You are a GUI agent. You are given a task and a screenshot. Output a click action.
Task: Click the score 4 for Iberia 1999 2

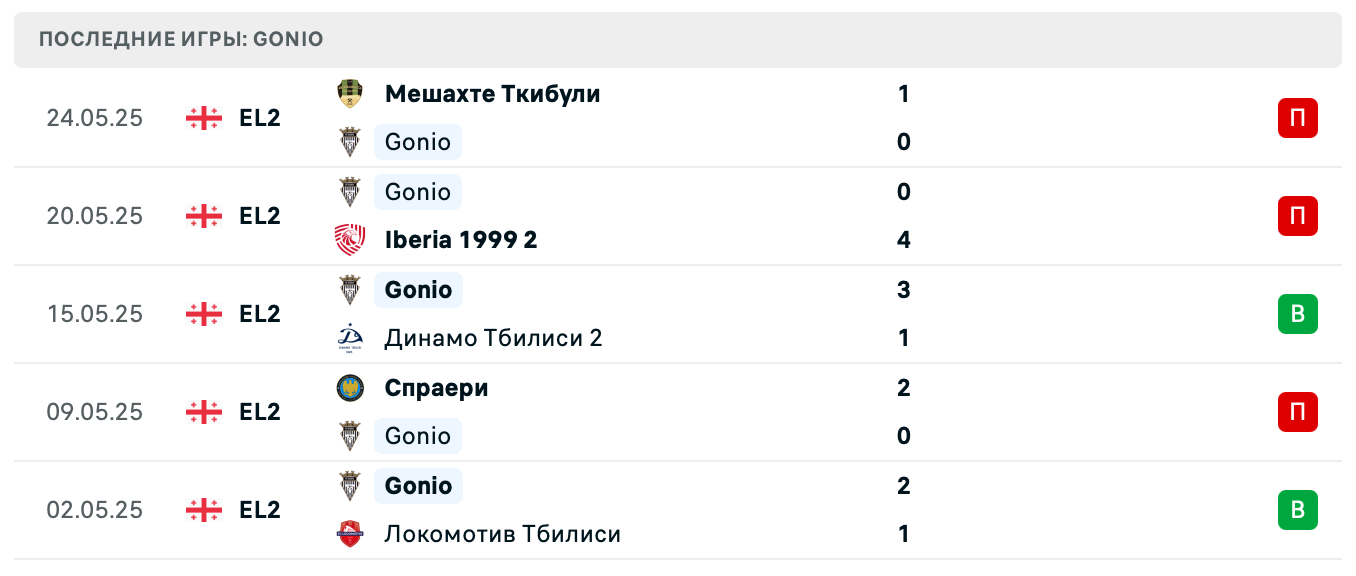click(x=904, y=240)
